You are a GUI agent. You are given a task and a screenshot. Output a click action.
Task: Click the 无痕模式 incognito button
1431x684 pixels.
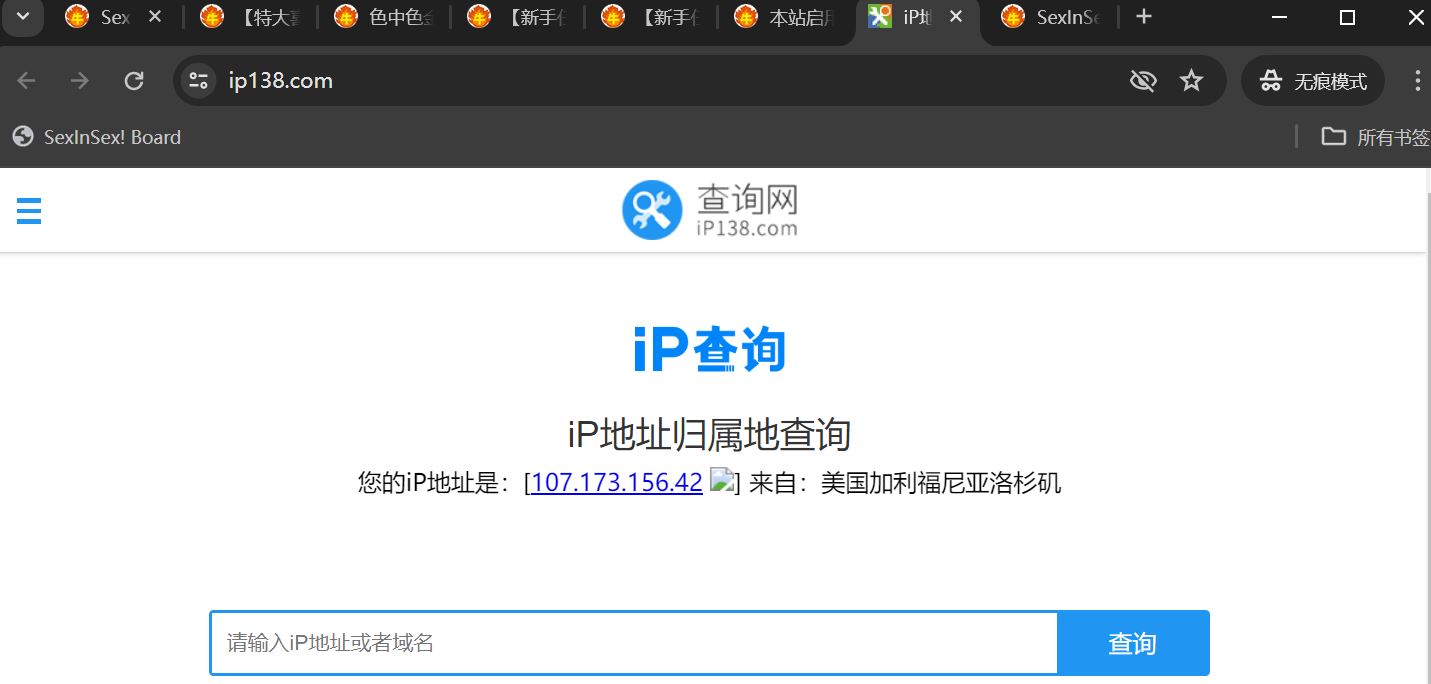click(1313, 81)
